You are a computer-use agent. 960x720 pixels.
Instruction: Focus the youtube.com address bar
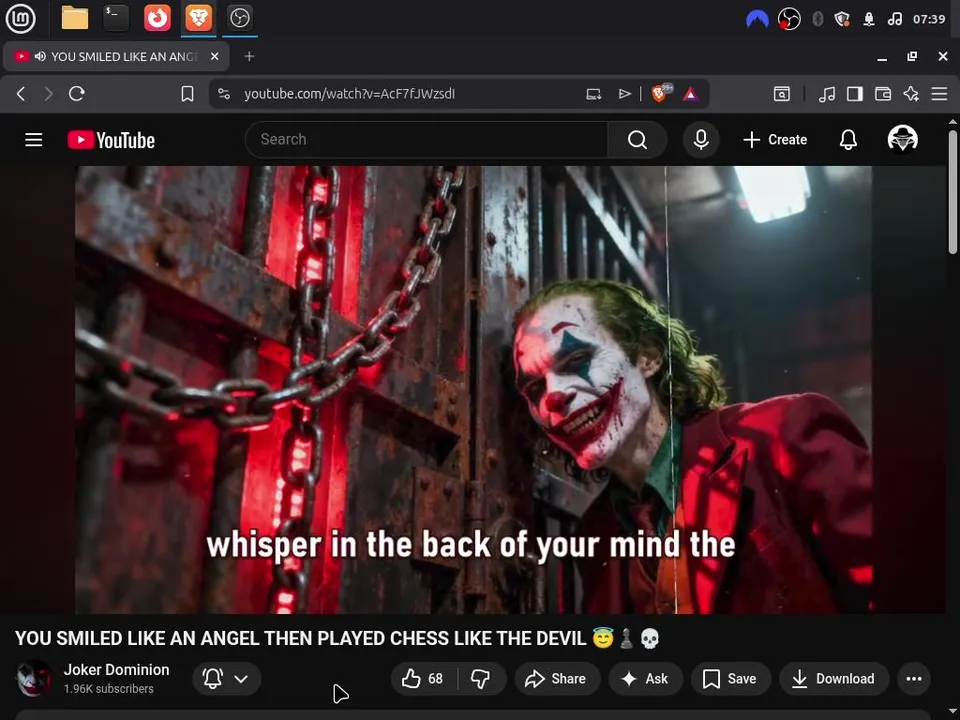point(349,94)
